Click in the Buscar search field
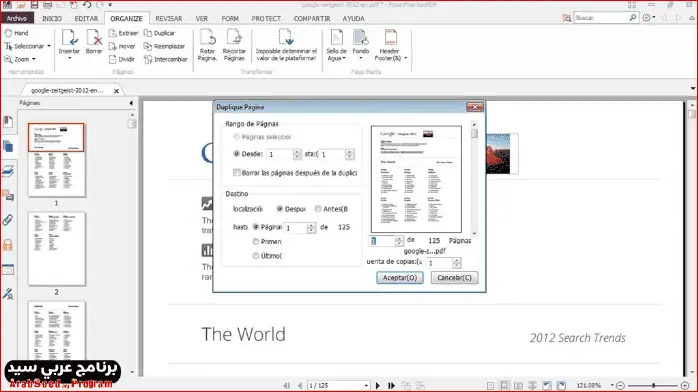The height and width of the screenshot is (392, 698). pyautogui.click(x=601, y=18)
